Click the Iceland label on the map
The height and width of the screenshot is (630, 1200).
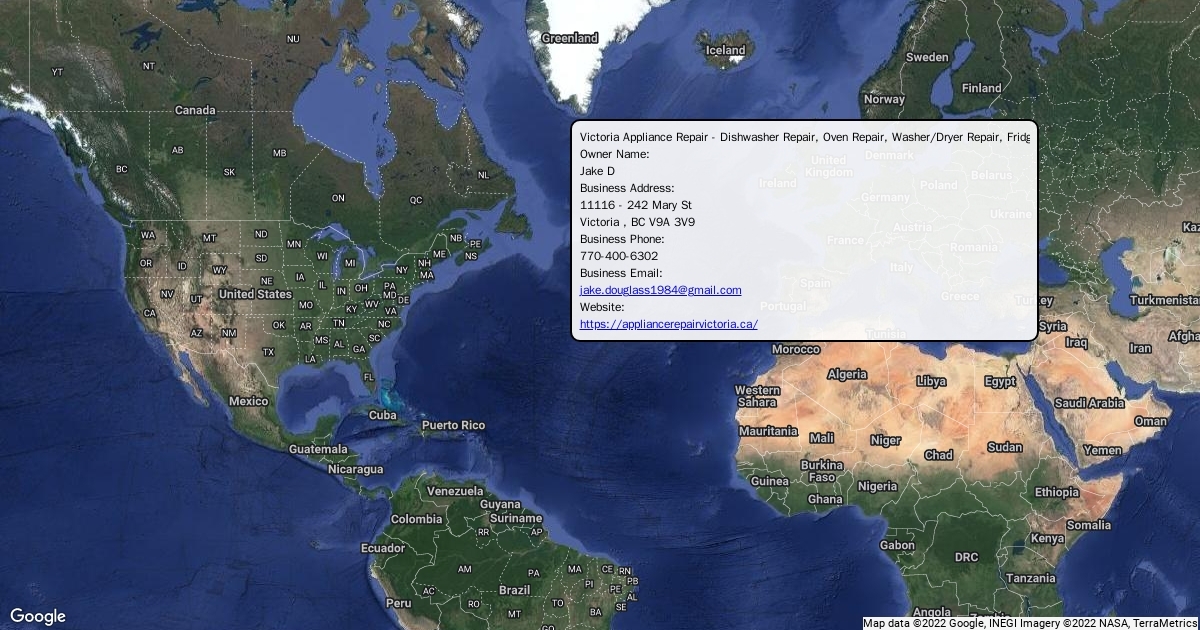(x=726, y=50)
